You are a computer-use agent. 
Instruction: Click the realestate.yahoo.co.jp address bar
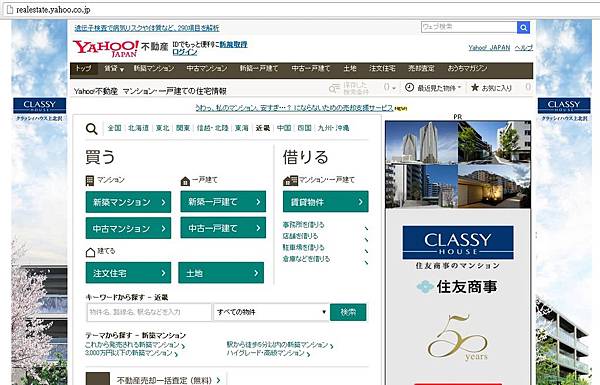300,10
